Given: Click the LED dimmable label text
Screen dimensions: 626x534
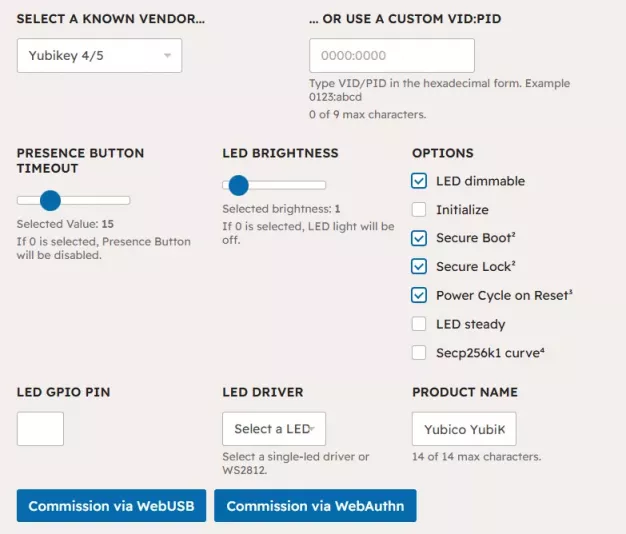Looking at the screenshot, I should point(480,181).
